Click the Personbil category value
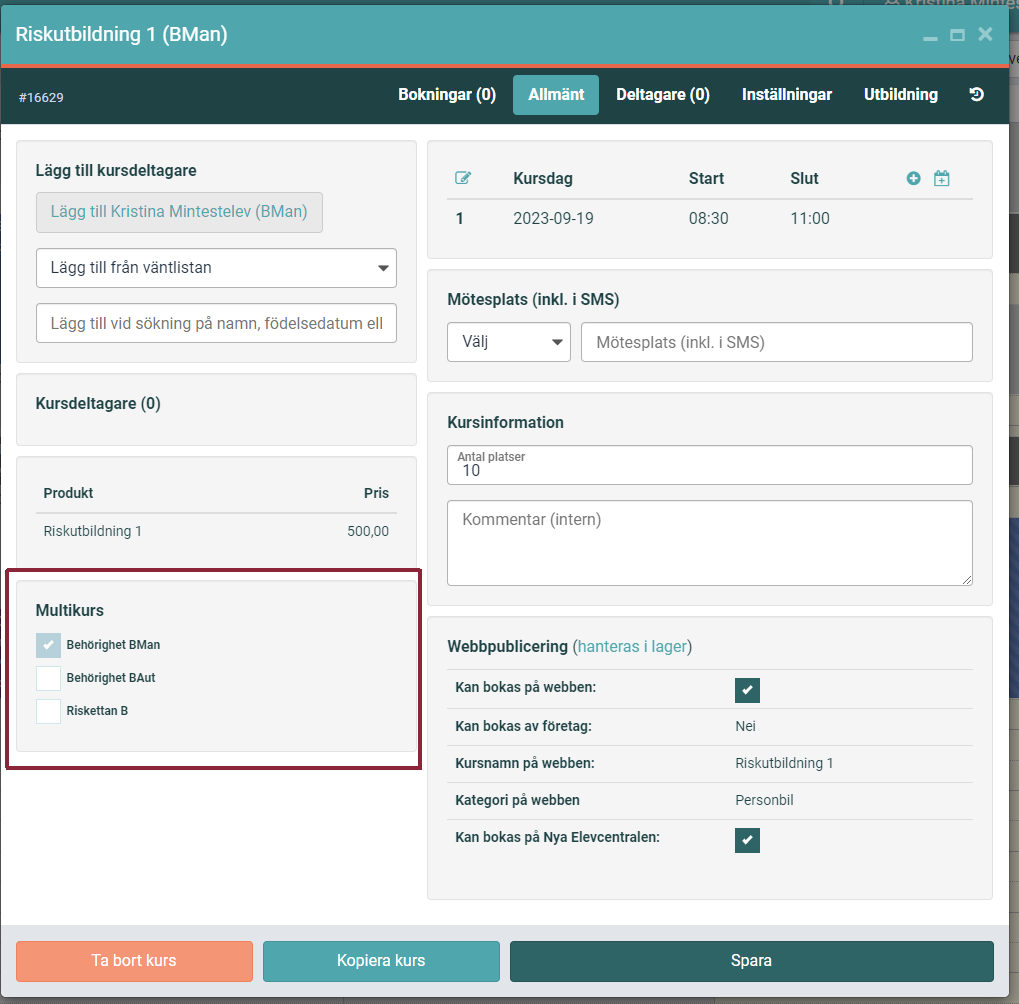This screenshot has height=1004, width=1019. tap(764, 800)
